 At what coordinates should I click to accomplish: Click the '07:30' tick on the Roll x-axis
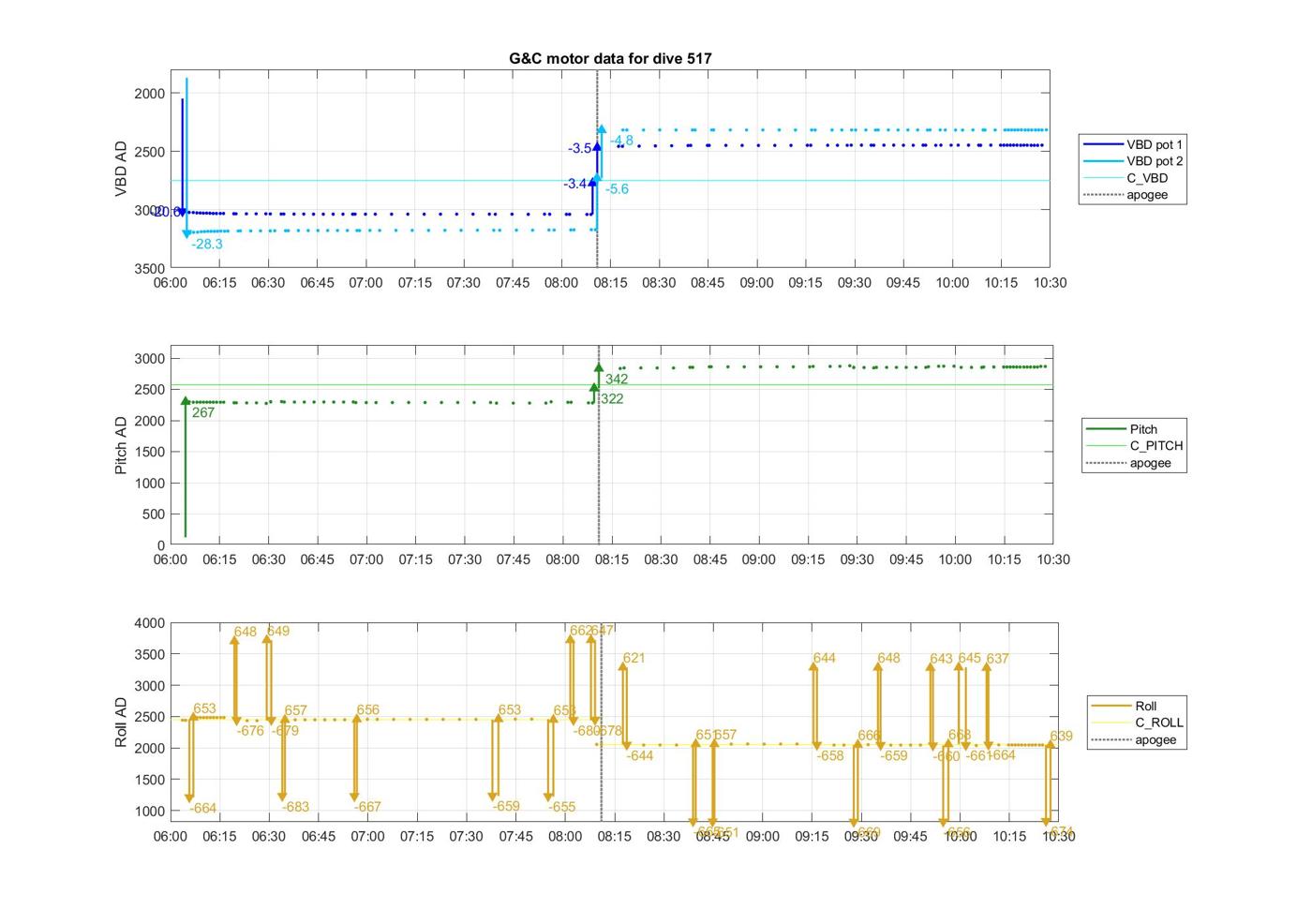pyautogui.click(x=466, y=836)
